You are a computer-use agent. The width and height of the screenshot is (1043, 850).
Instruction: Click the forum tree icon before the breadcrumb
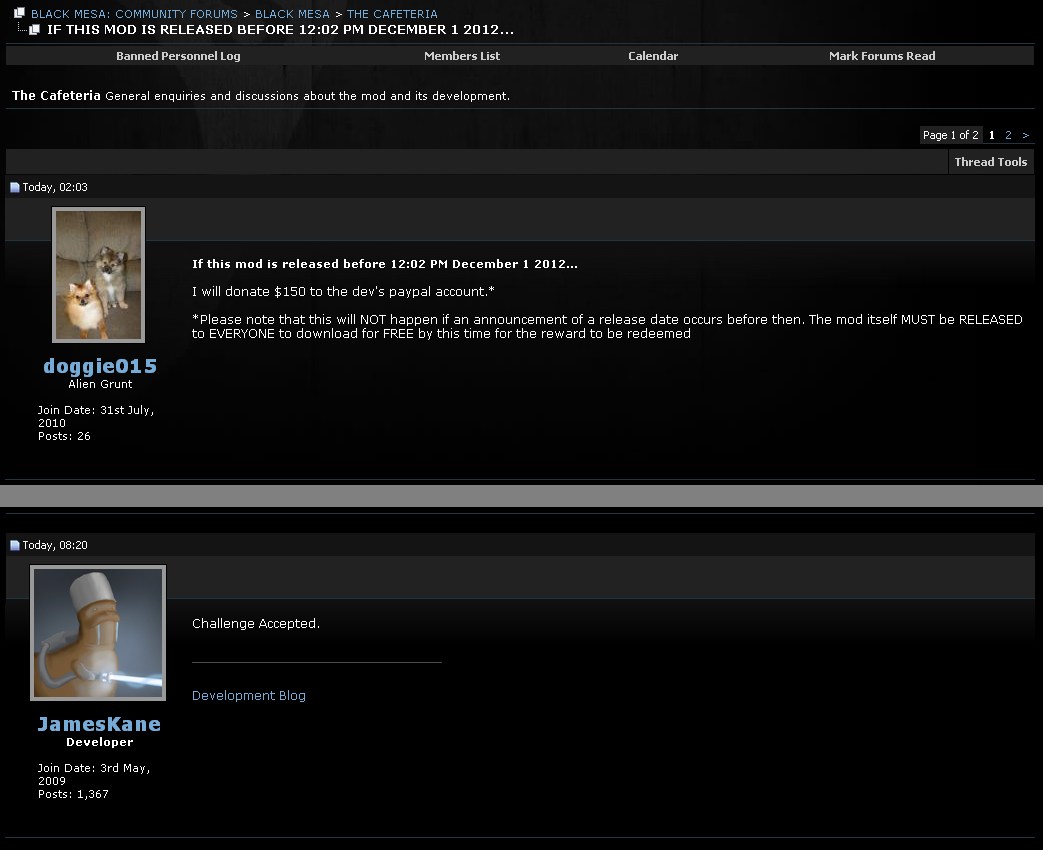pyautogui.click(x=19, y=13)
